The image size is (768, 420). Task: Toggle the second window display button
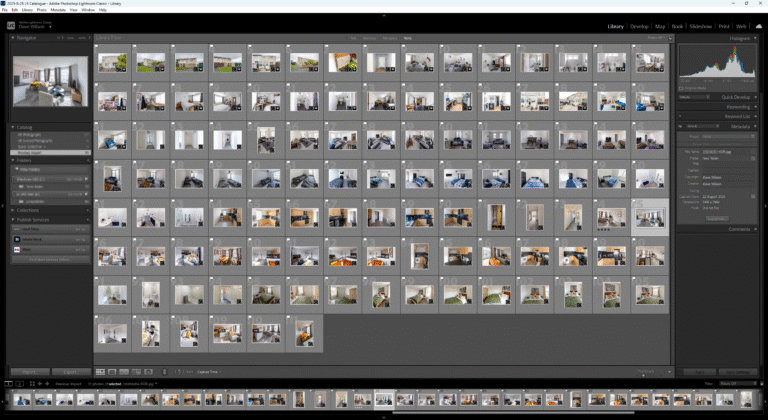[22, 383]
